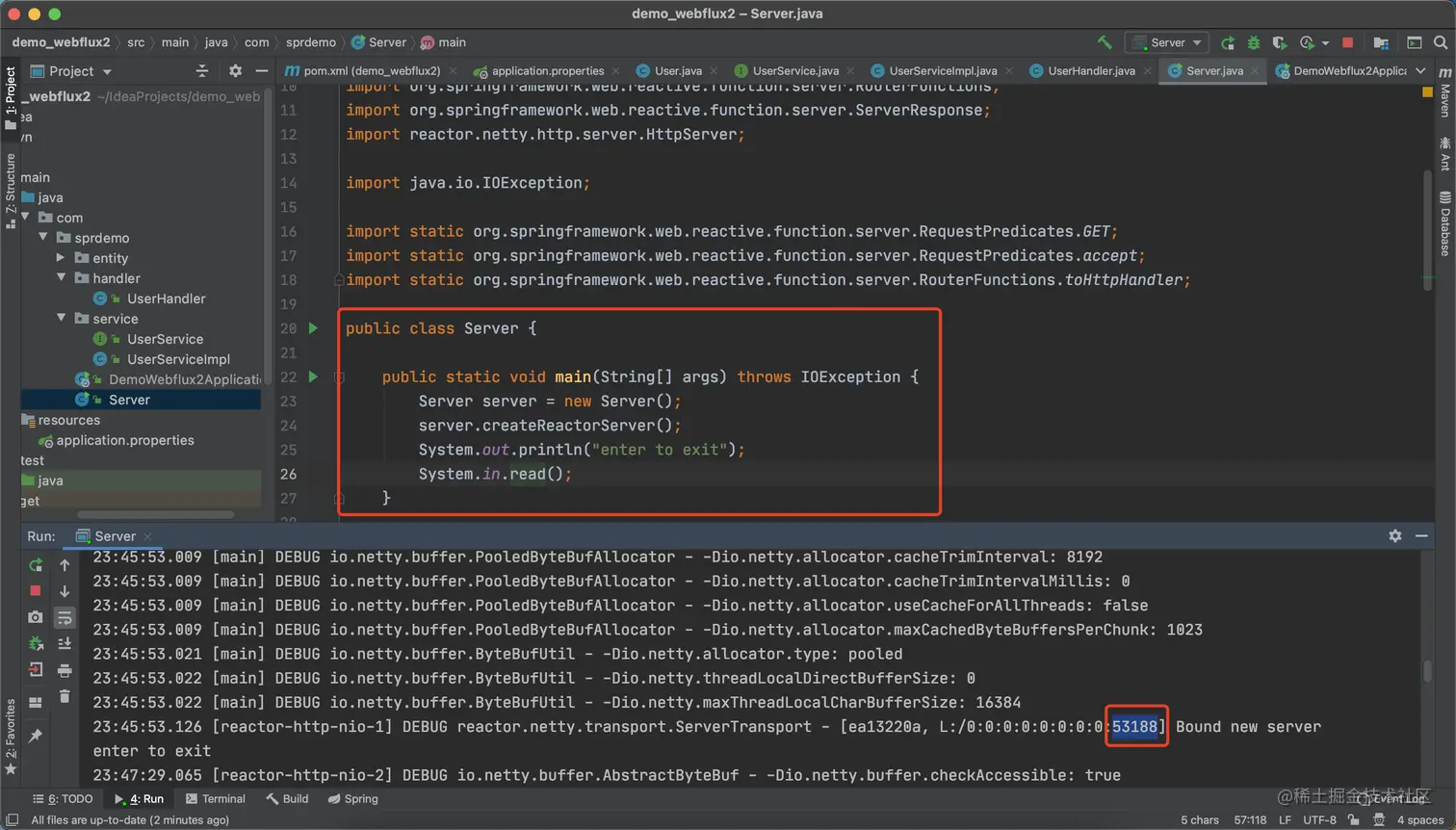This screenshot has height=830, width=1456.
Task: Click the LF line separator widget
Action: pos(1285,819)
